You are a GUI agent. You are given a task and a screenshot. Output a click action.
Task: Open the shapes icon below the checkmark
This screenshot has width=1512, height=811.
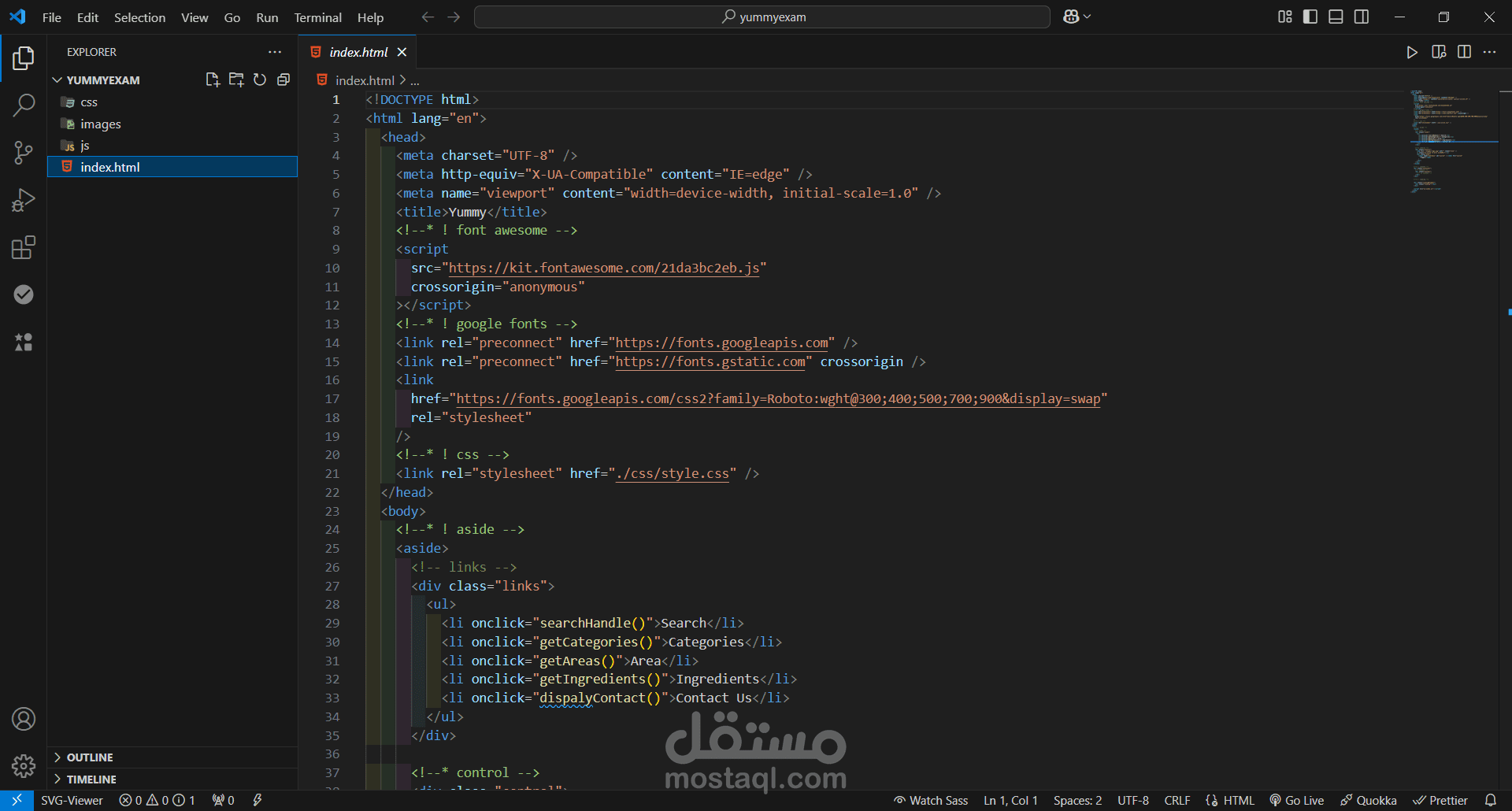[x=24, y=342]
